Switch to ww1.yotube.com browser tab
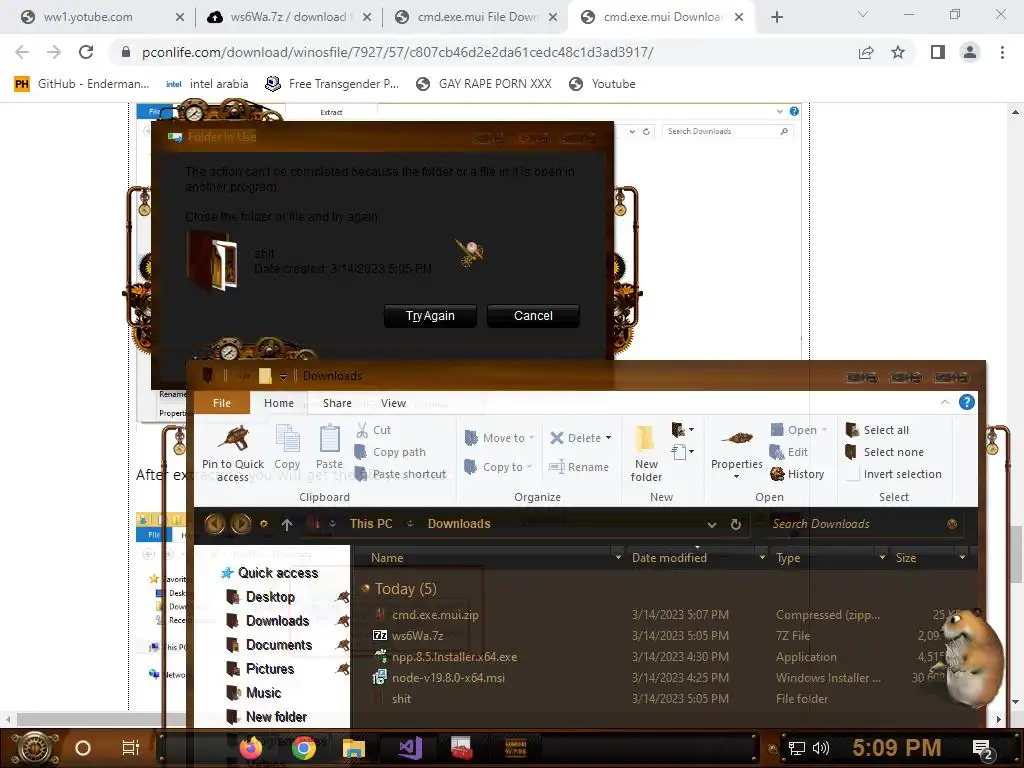This screenshot has width=1024, height=768. pos(103,17)
